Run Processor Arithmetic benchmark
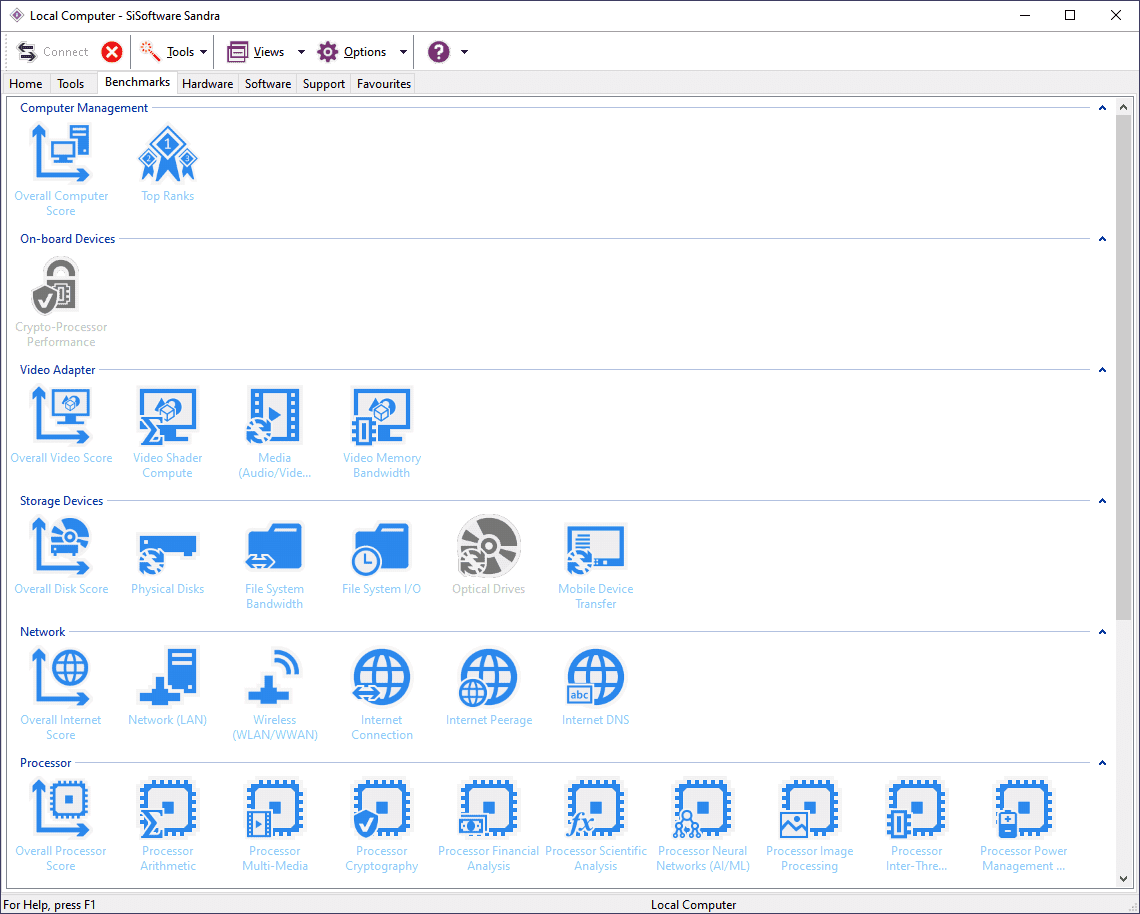This screenshot has height=914, width=1140. pos(168,825)
